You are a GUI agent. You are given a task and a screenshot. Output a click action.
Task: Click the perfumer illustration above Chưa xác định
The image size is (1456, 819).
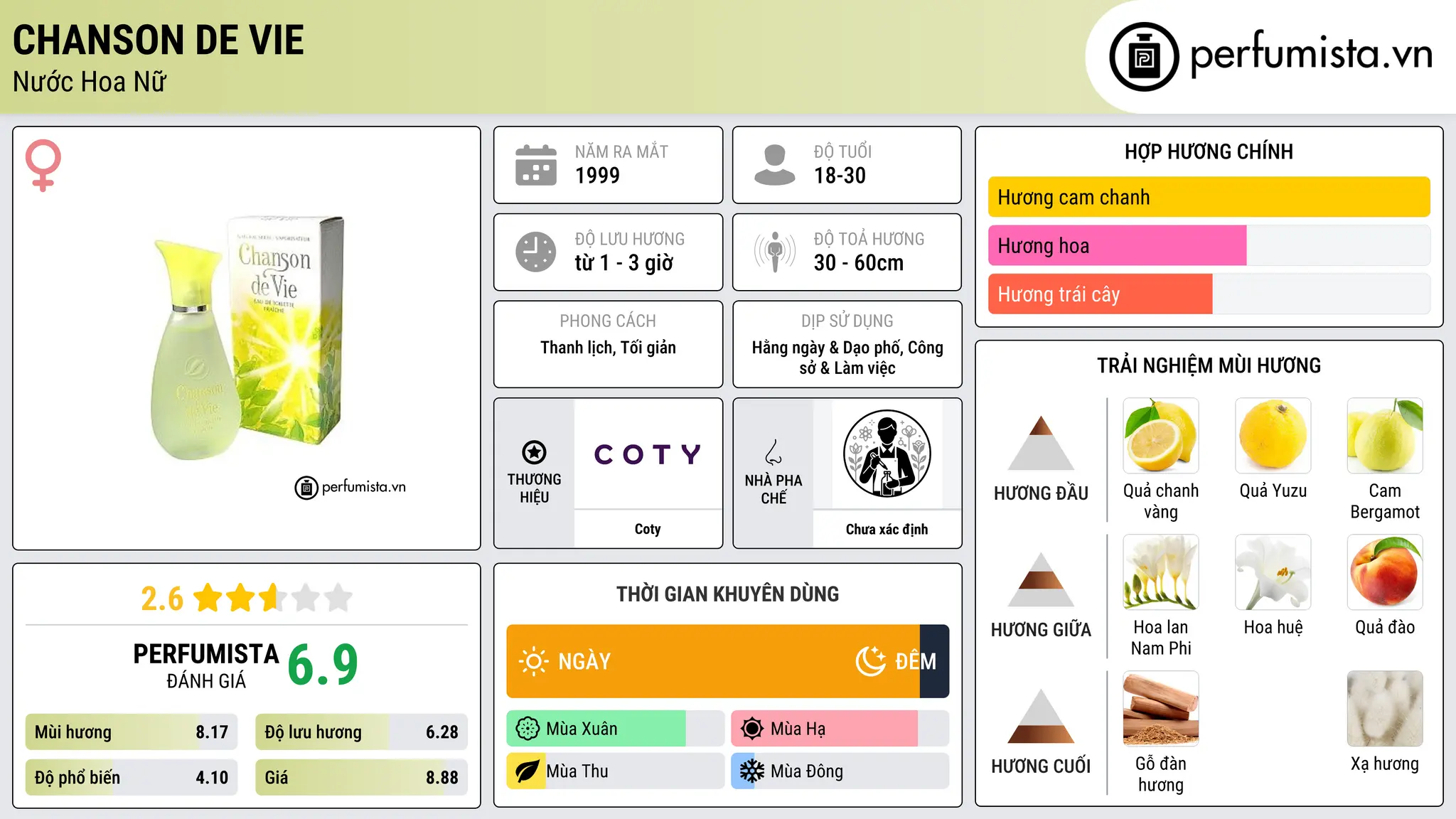[x=887, y=454]
